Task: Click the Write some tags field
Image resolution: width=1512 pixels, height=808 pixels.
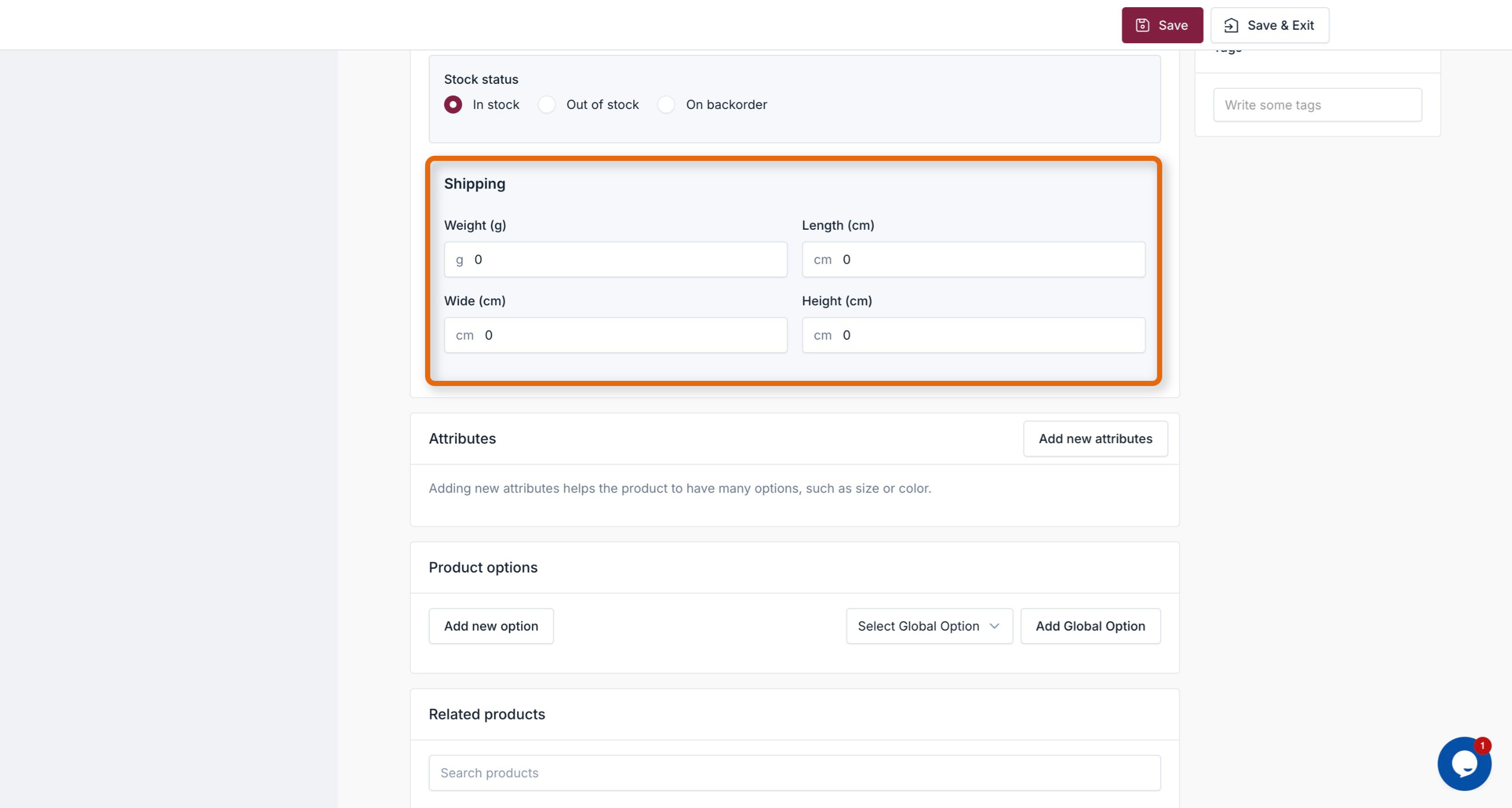Action: 1317,105
